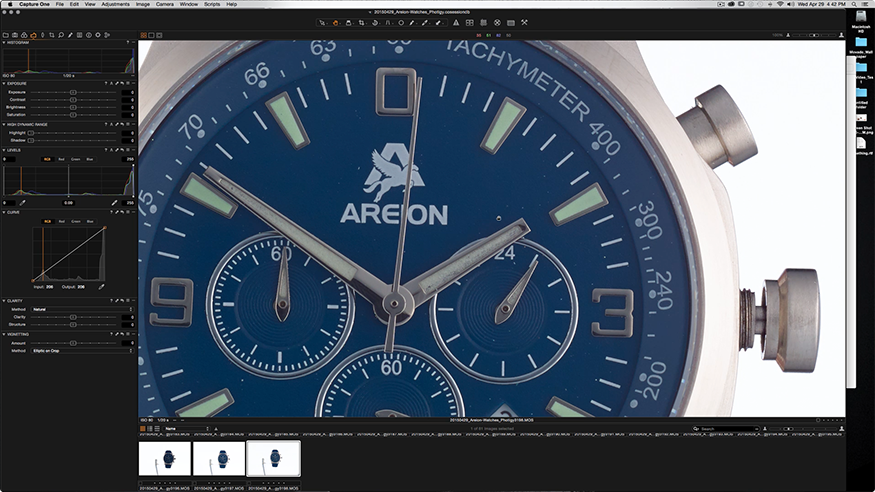Open the Library tool tab folder icon
Screen dimensions: 875x492
tap(6, 35)
